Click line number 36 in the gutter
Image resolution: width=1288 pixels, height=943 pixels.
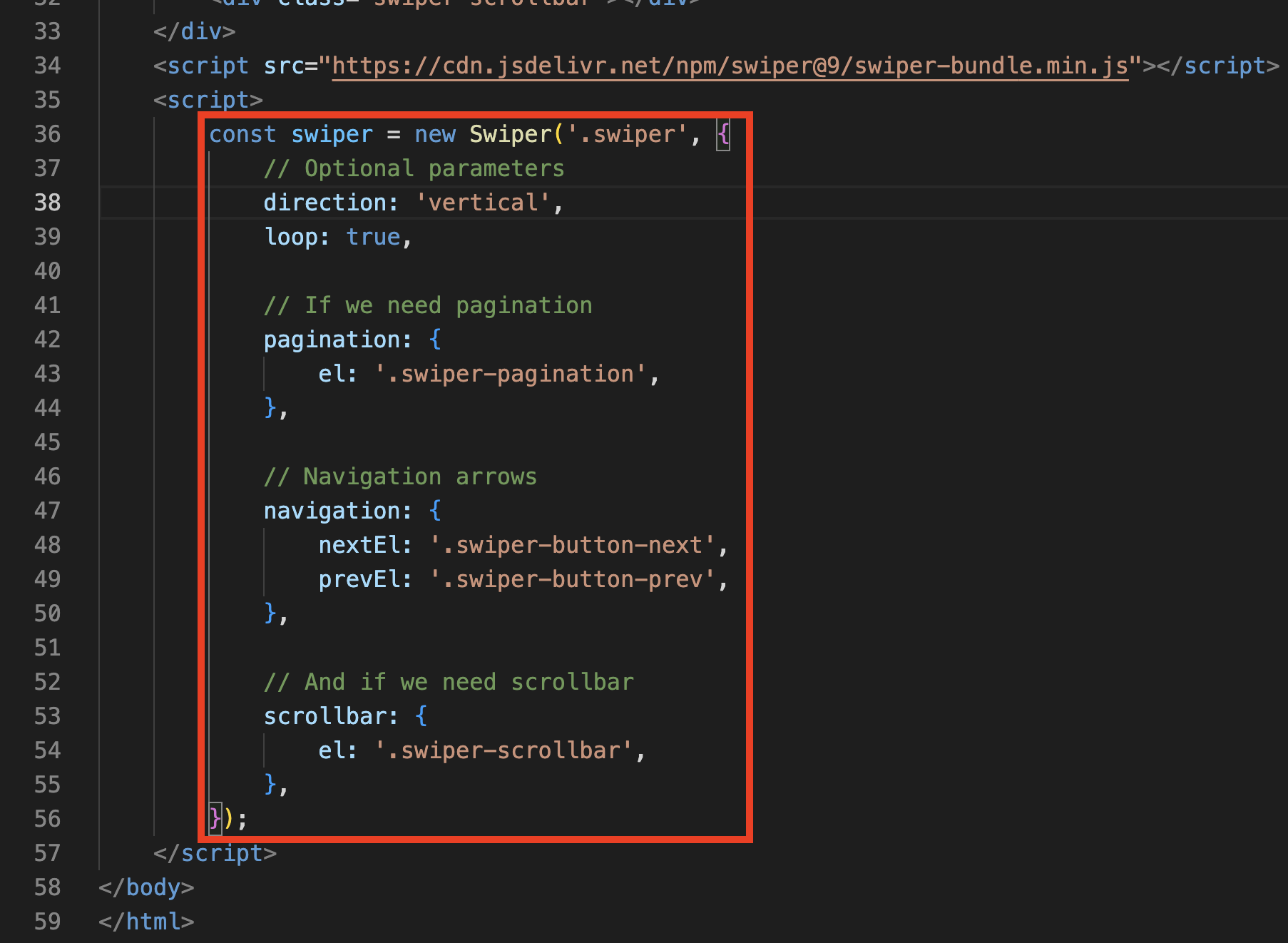coord(48,134)
